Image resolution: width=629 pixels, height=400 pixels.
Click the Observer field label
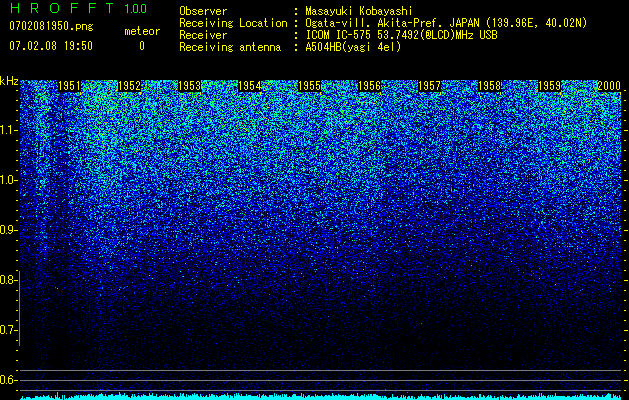203,11
